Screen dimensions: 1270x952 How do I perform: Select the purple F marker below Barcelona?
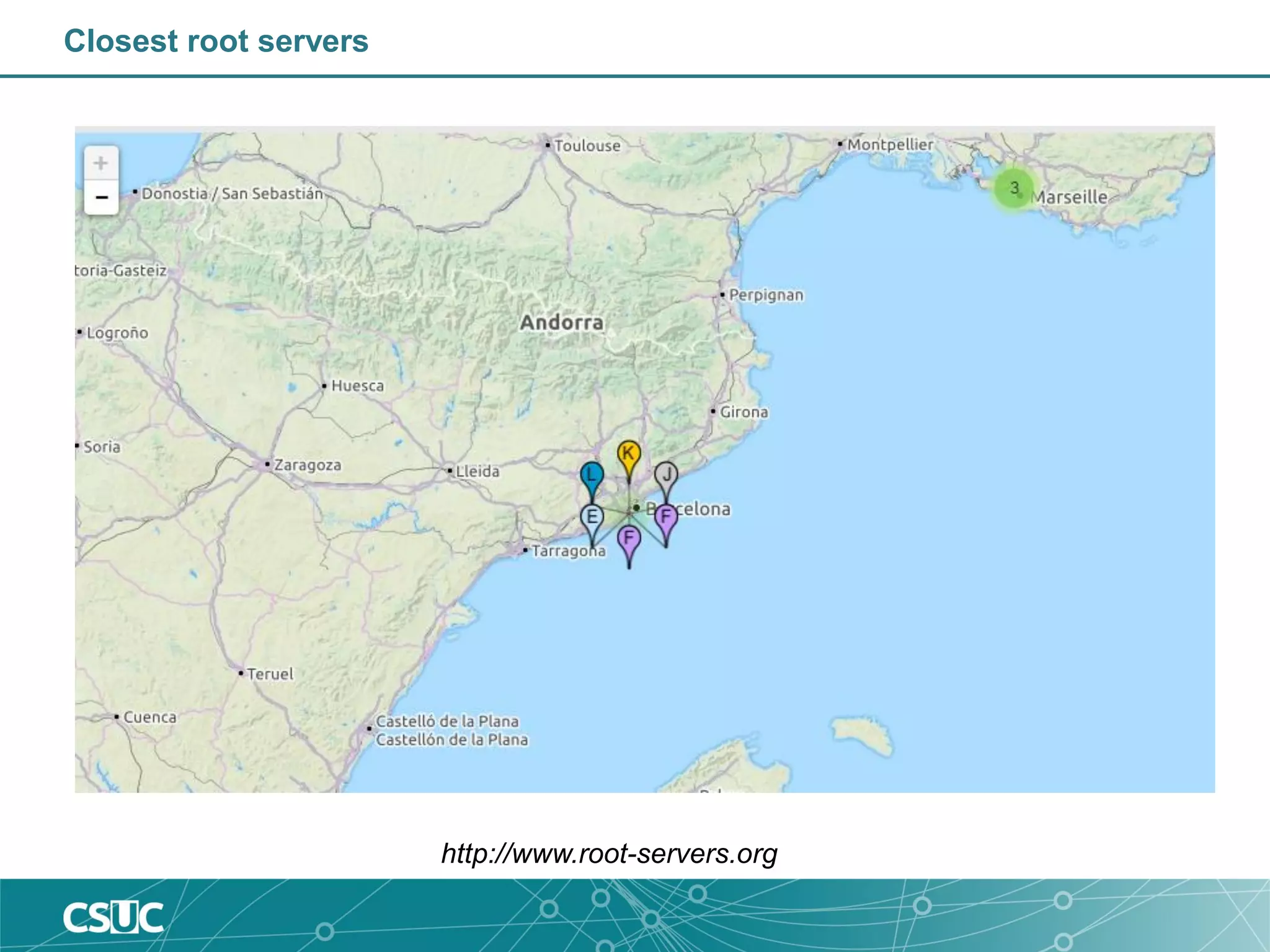[629, 547]
